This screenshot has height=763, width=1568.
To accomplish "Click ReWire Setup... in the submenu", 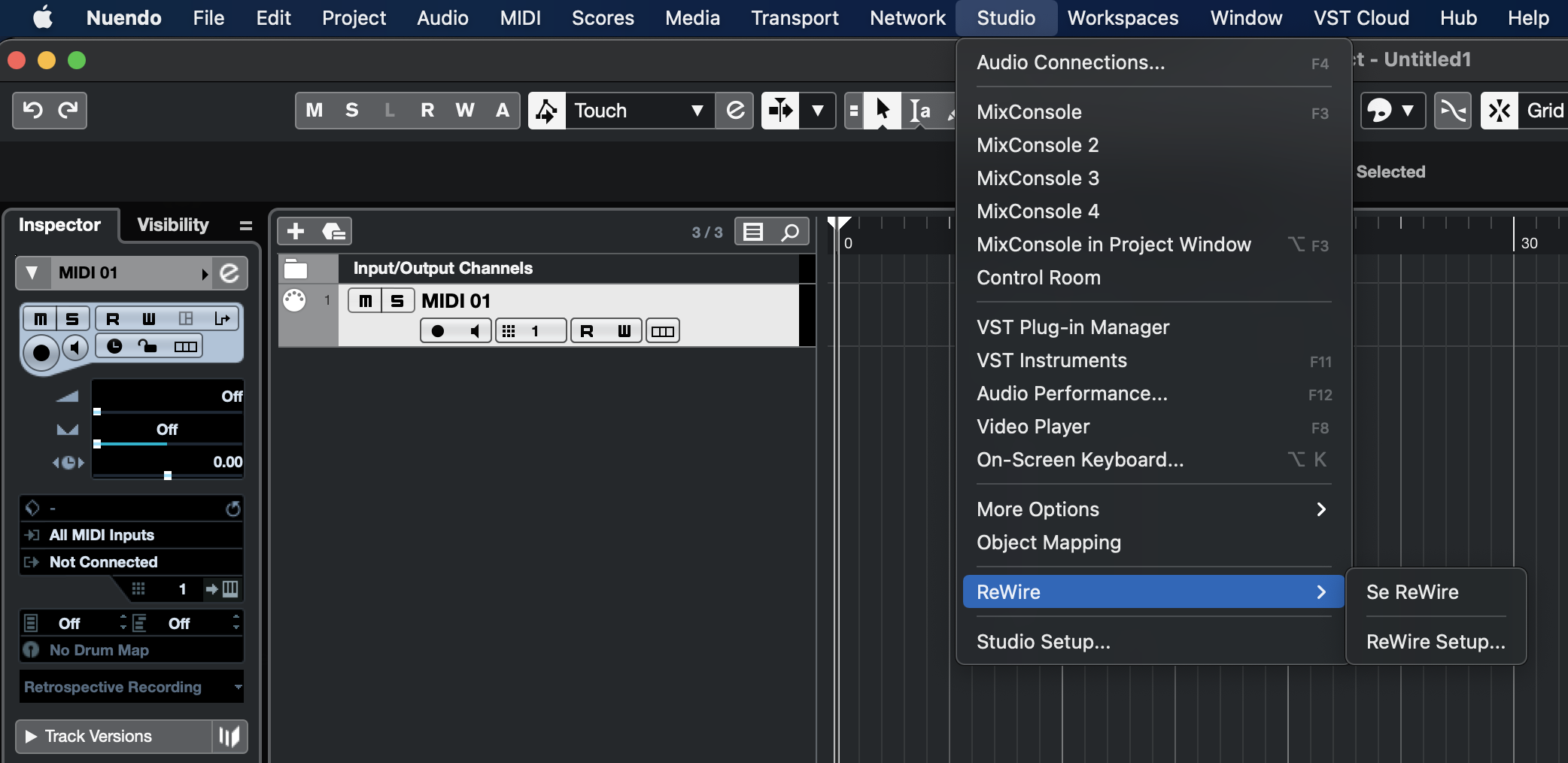I will click(x=1435, y=642).
